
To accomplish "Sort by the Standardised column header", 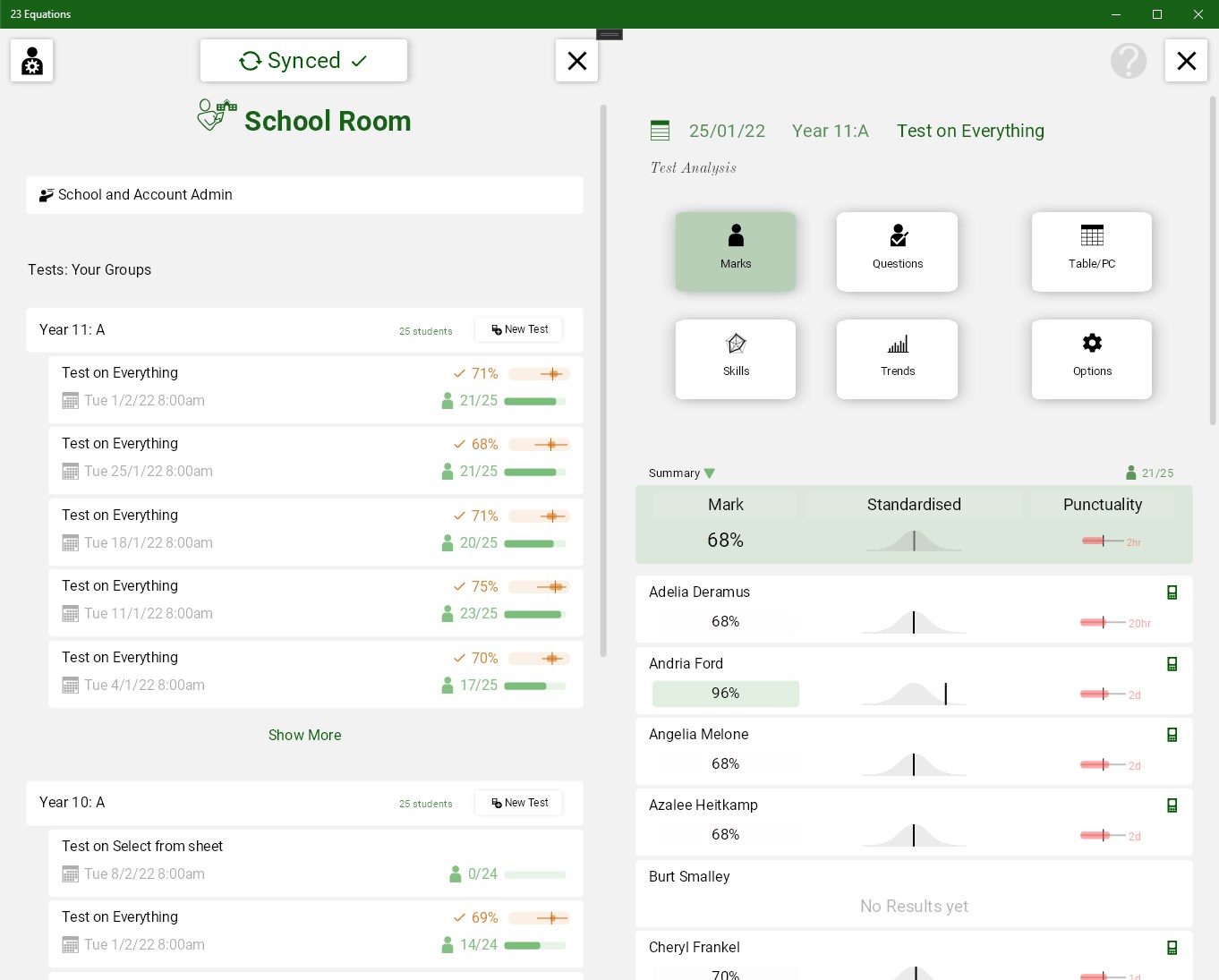I will point(914,505).
